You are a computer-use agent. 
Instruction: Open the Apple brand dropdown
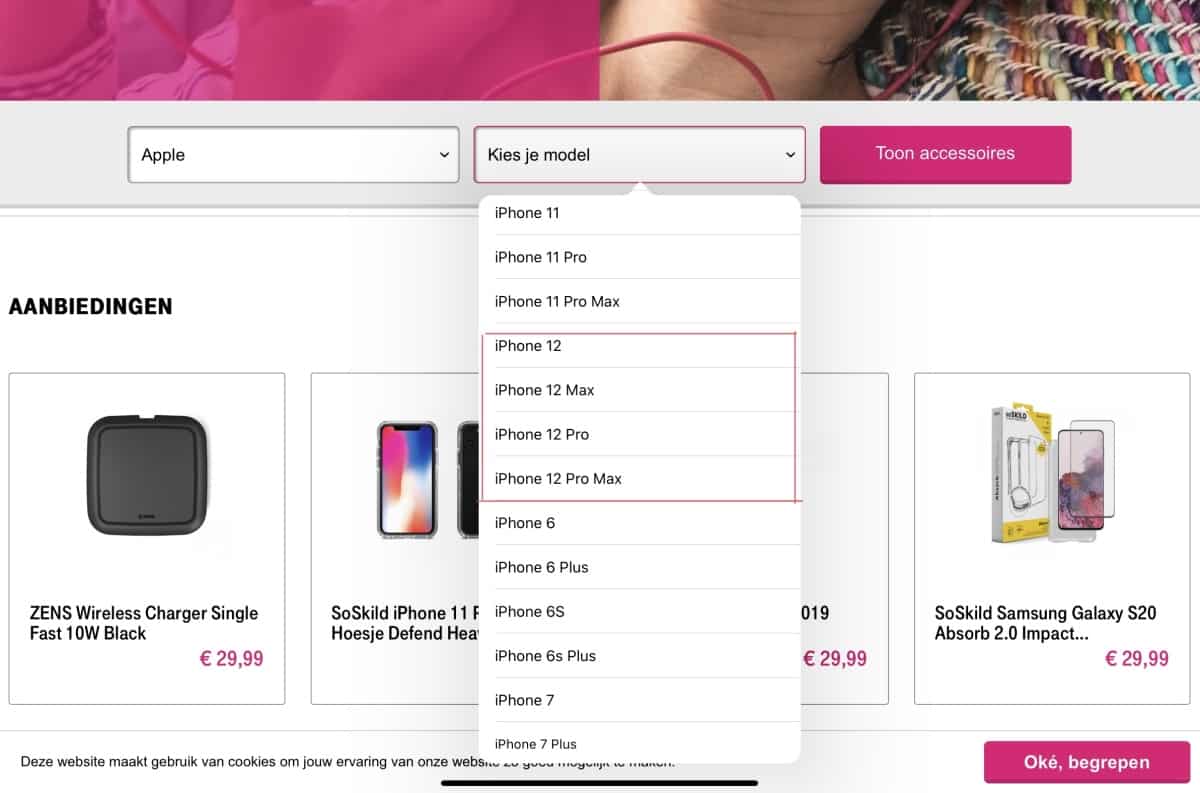293,155
